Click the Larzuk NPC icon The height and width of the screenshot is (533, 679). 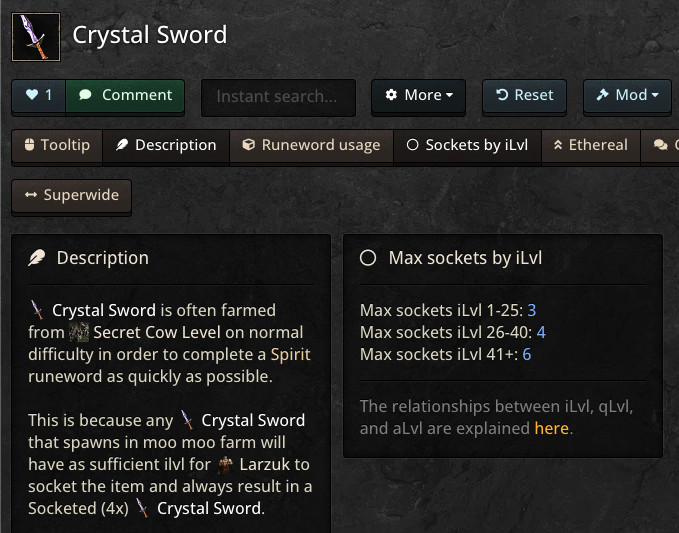coord(226,464)
